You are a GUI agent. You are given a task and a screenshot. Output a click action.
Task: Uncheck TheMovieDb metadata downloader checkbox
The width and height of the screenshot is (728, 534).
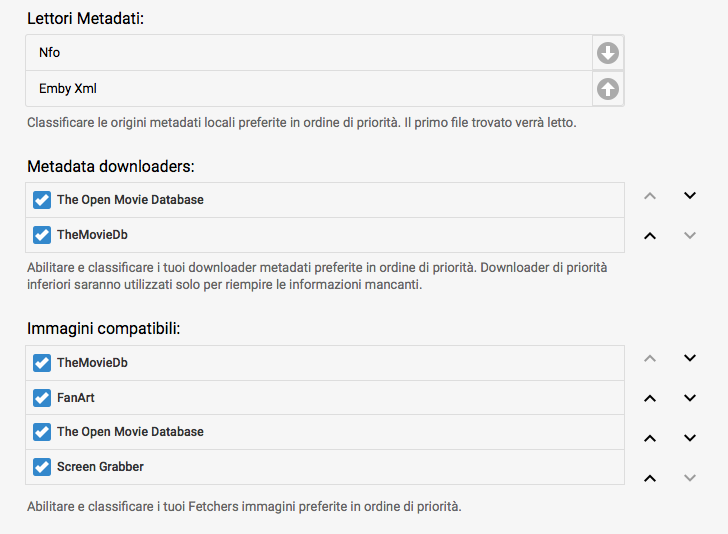click(42, 235)
